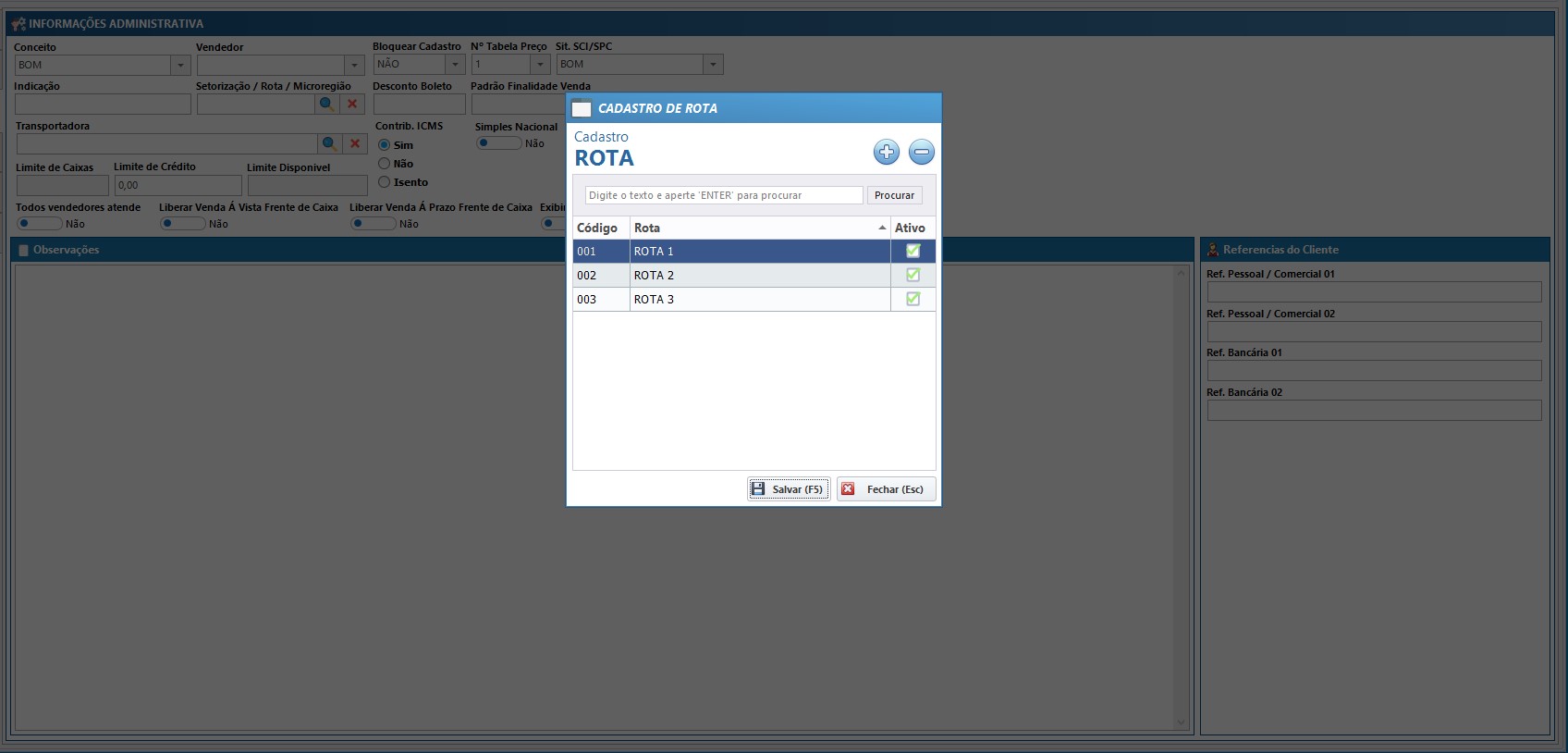Sort by the Rota column header
Image resolution: width=1568 pixels, height=753 pixels.
click(x=758, y=228)
